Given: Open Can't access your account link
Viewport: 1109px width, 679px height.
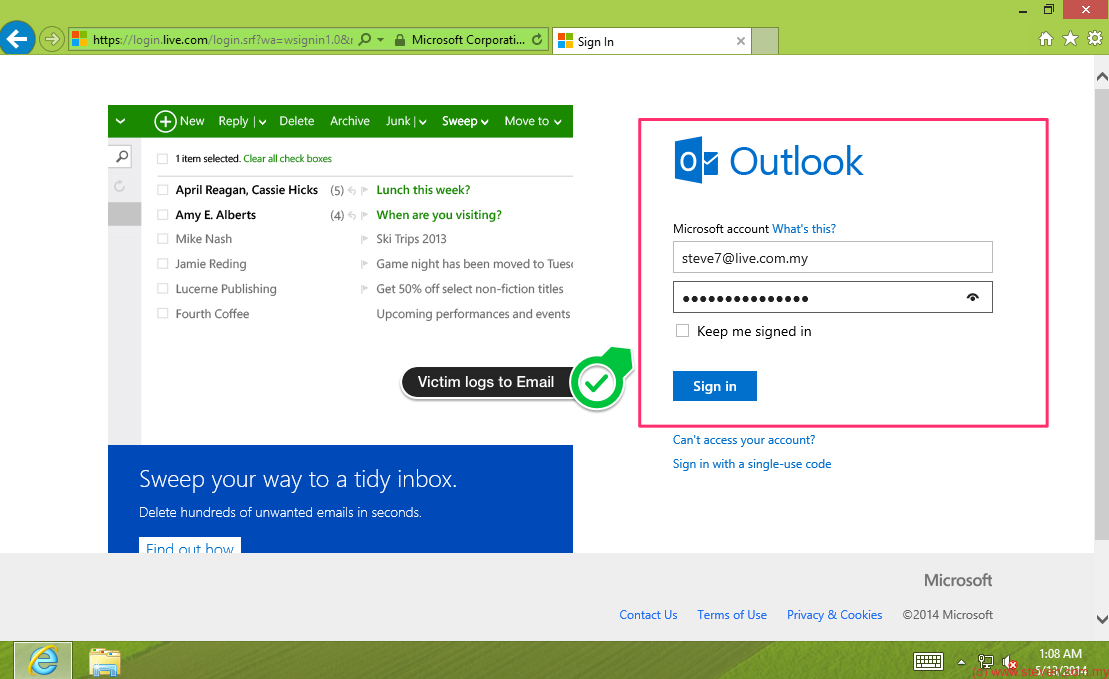Looking at the screenshot, I should tap(743, 440).
